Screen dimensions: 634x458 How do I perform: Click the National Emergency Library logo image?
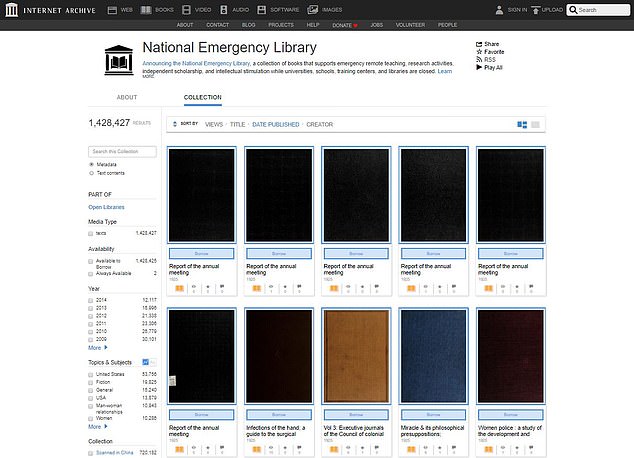[119, 60]
